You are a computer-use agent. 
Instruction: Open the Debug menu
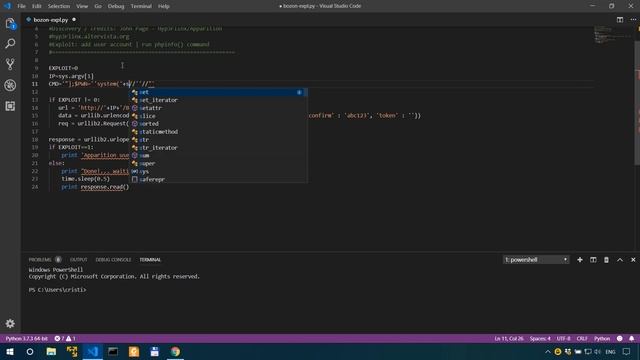click(x=116, y=6)
